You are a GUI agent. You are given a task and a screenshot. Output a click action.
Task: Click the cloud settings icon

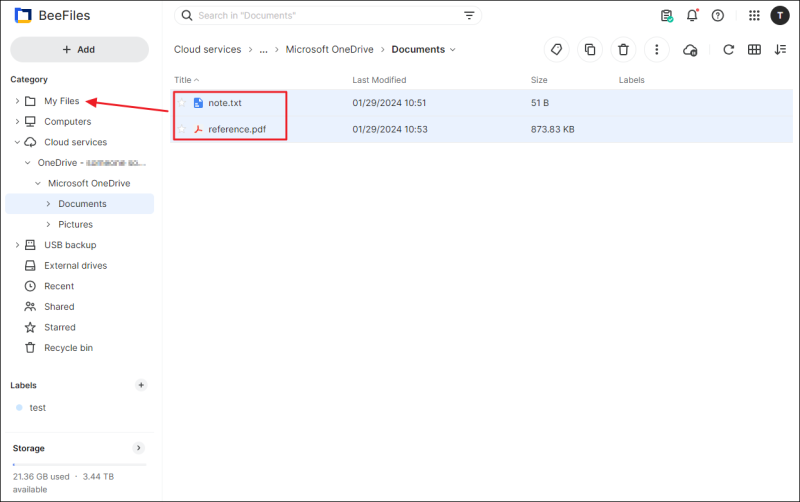(690, 50)
